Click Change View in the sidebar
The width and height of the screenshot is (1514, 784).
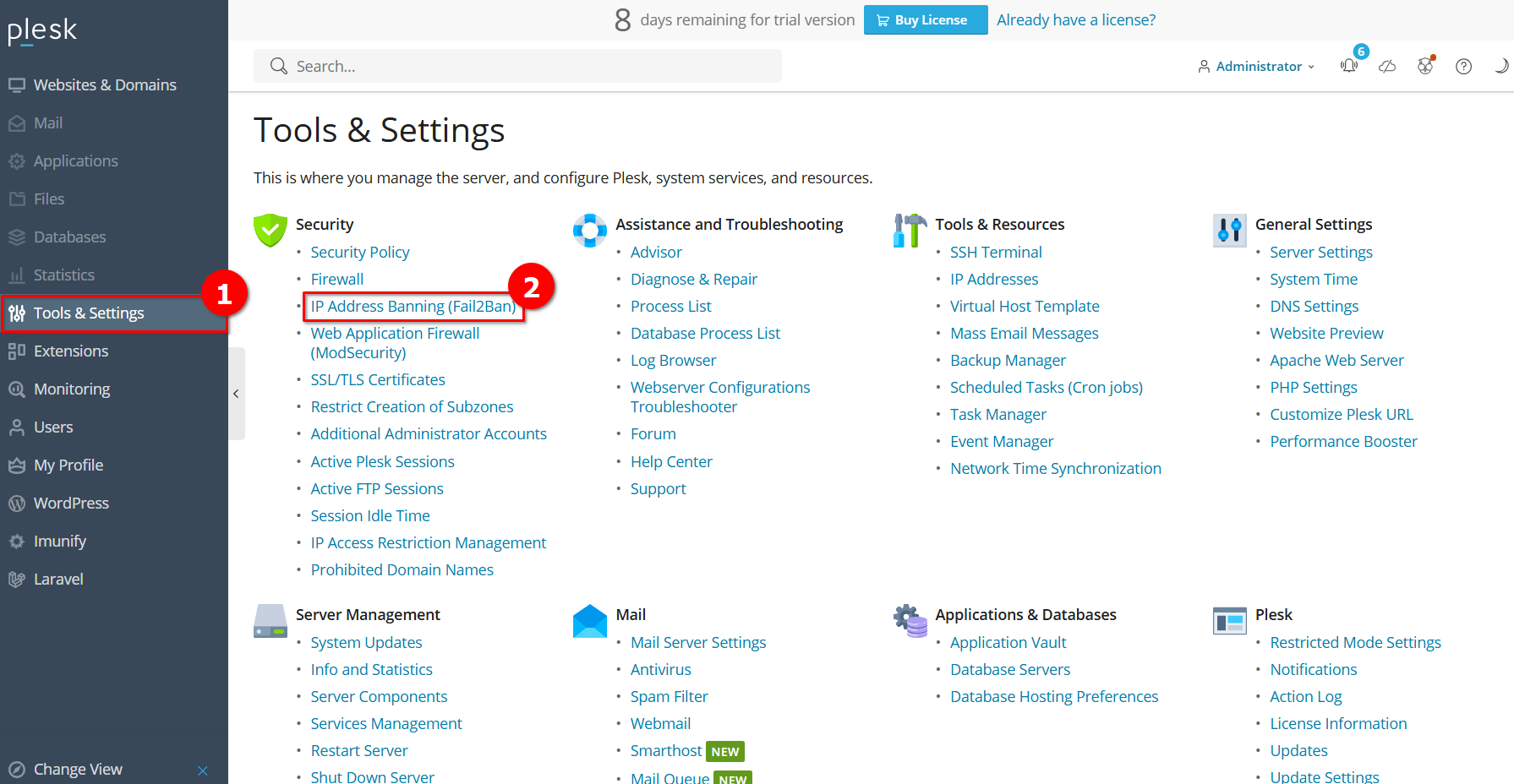coord(78,770)
